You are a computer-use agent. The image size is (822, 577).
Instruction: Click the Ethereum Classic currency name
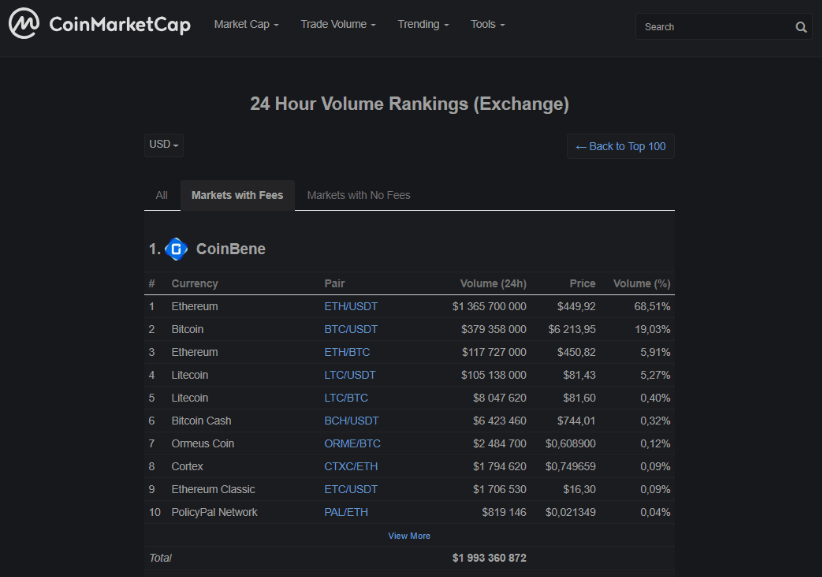[213, 489]
